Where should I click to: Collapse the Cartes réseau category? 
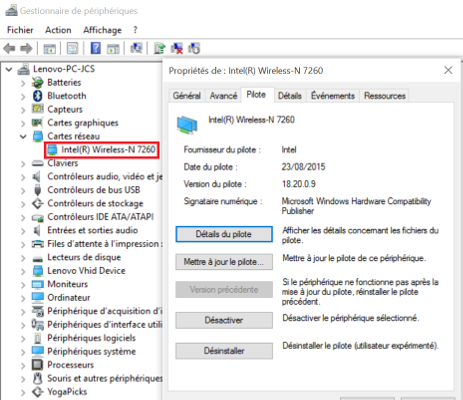pos(23,136)
